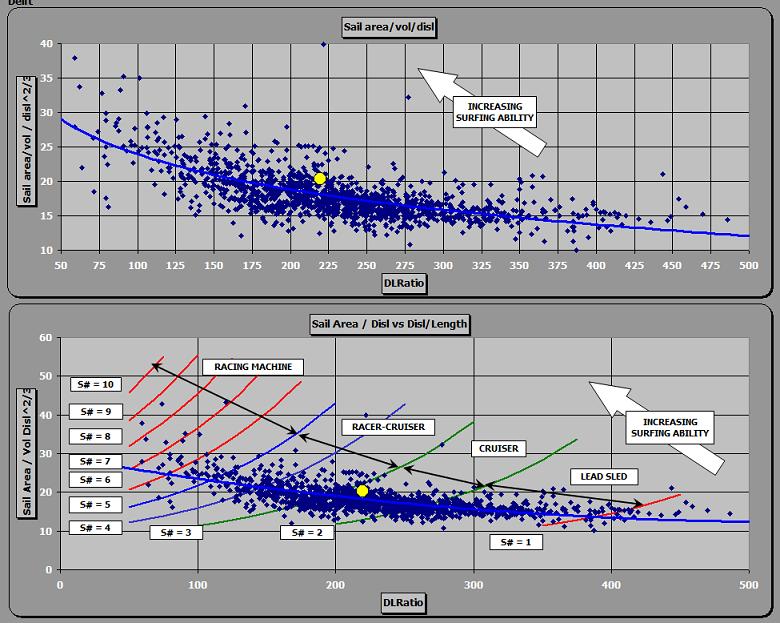The width and height of the screenshot is (780, 623).
Task: Click the '500' tick on top chart x-axis
Action: (749, 265)
